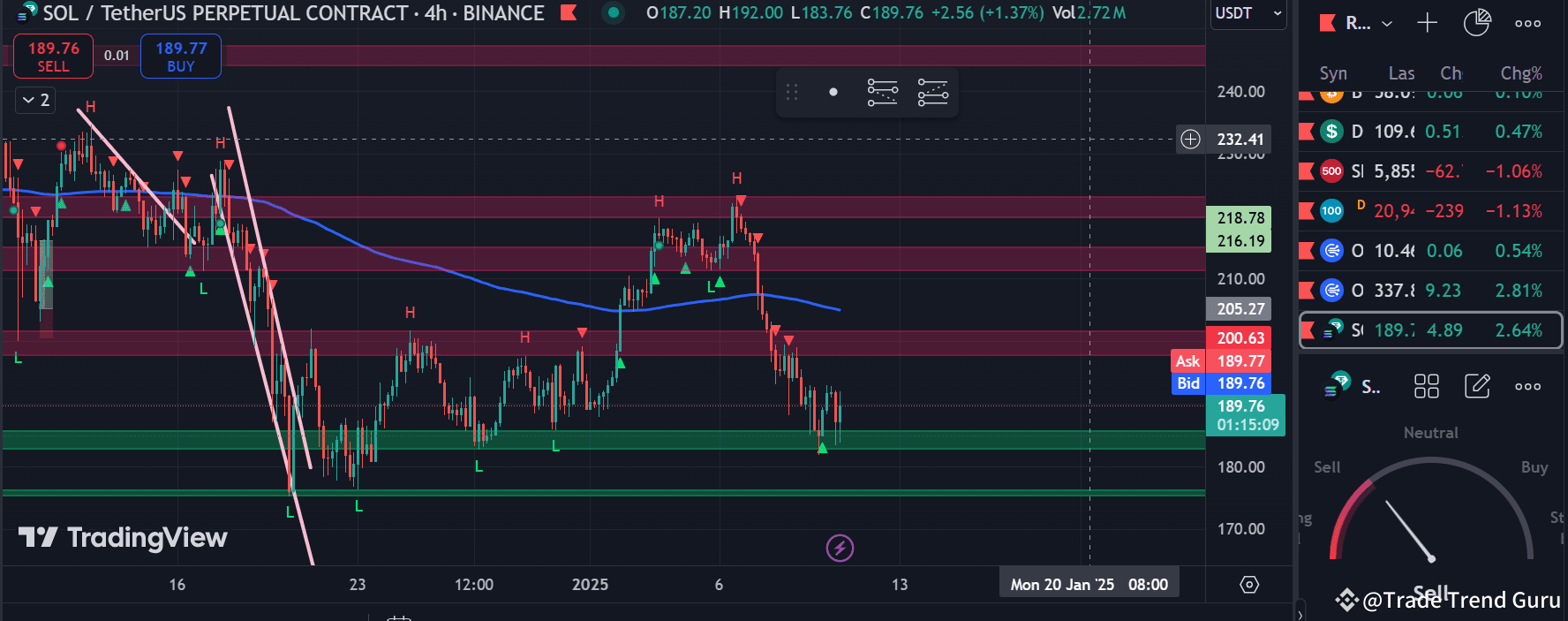The width and height of the screenshot is (1568, 621).
Task: Click the green dollar logo in watchlist
Action: [x=1331, y=132]
